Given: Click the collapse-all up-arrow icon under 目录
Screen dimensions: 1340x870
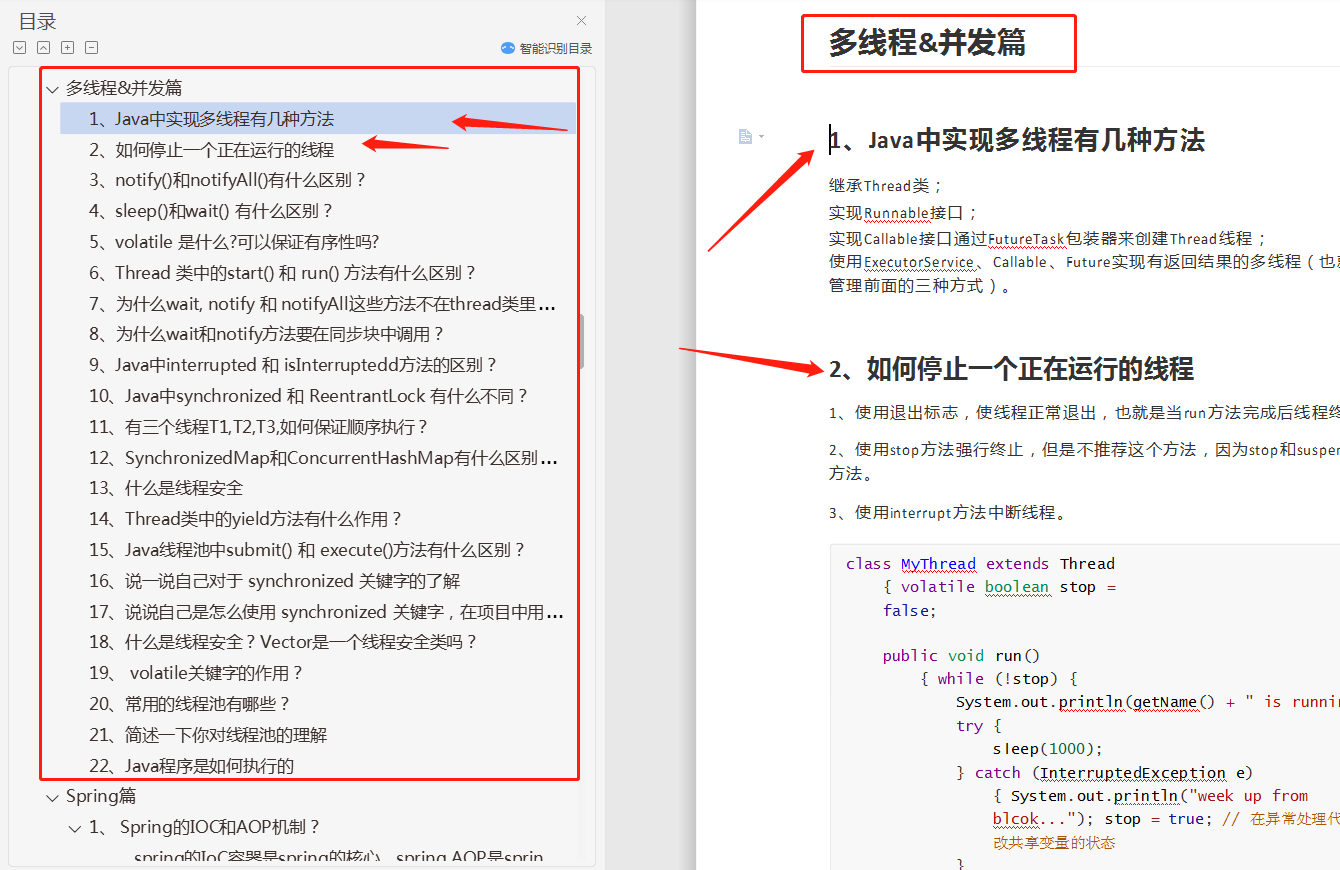Looking at the screenshot, I should pyautogui.click(x=43, y=47).
